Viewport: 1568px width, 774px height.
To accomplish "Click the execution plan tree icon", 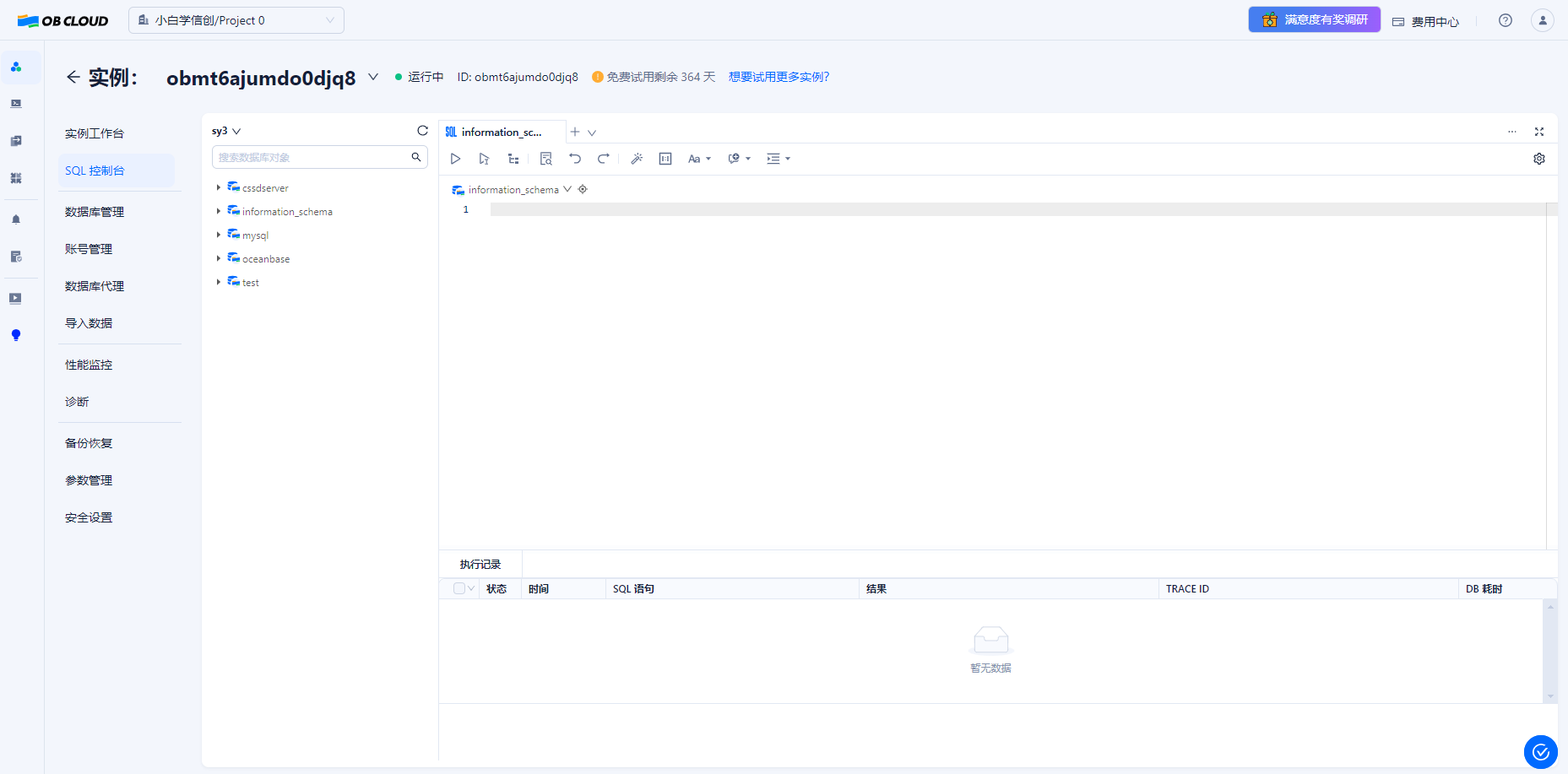I will (513, 159).
